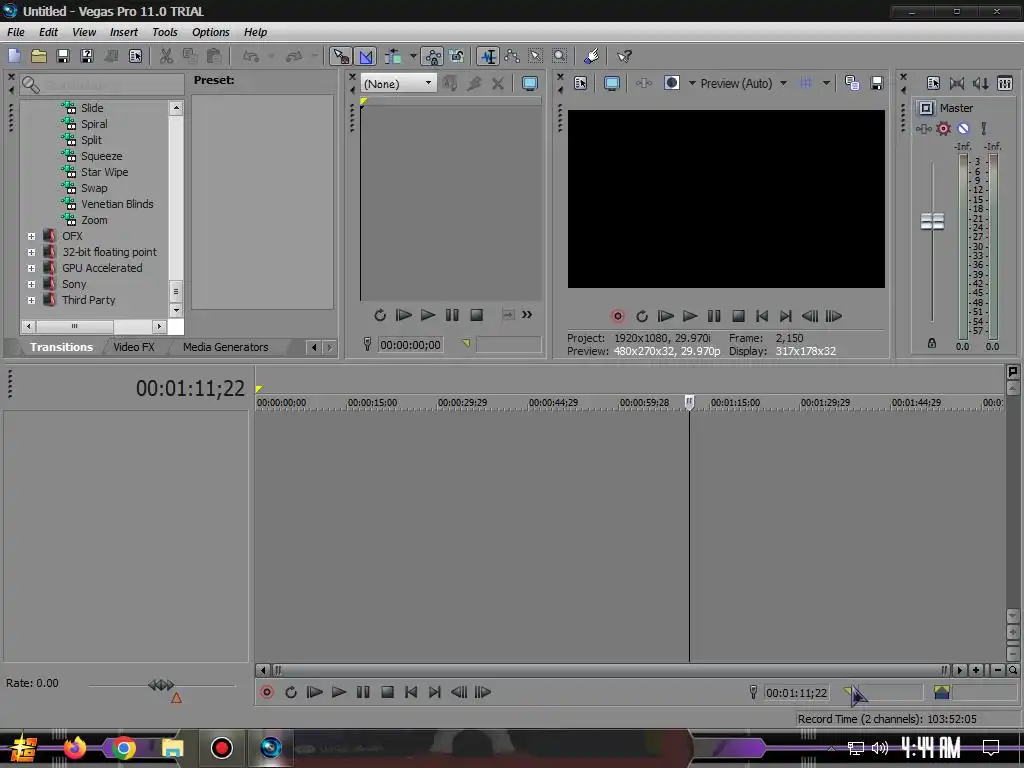Select the Selection Edit tool

click(536, 56)
